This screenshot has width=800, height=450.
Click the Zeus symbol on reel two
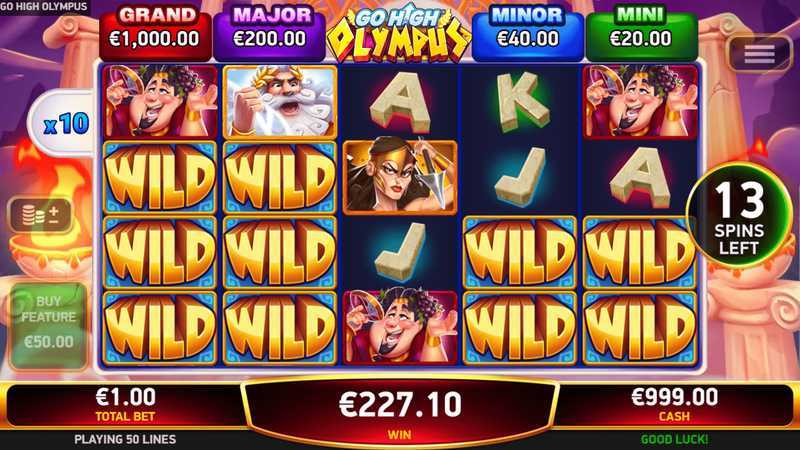(280, 102)
